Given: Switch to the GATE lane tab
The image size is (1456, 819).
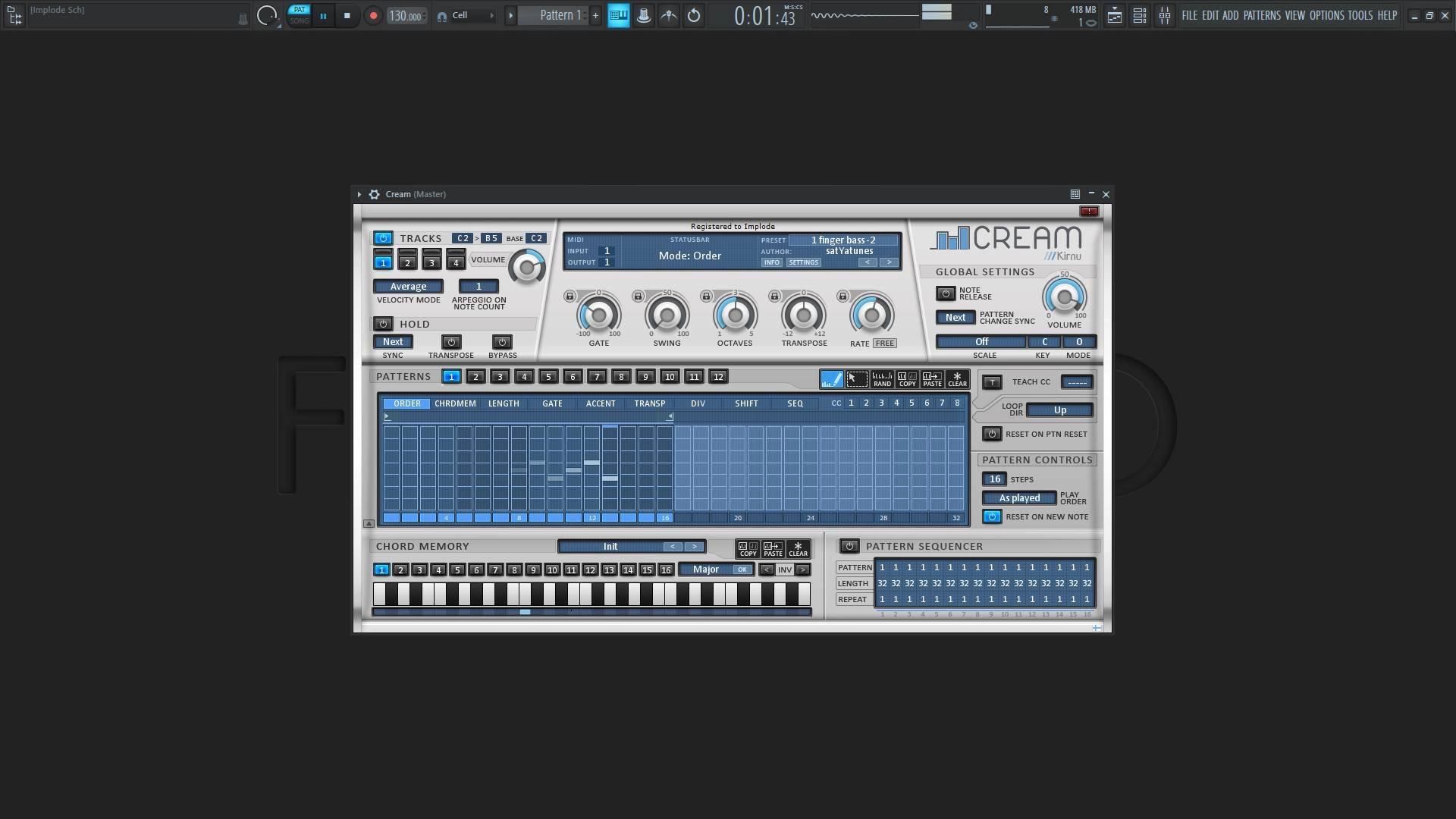Looking at the screenshot, I should click(x=552, y=403).
